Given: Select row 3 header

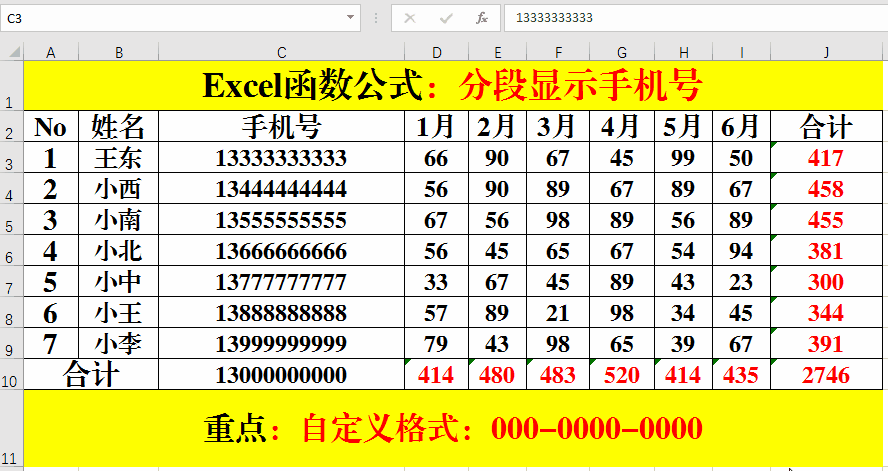Looking at the screenshot, I should (11, 157).
